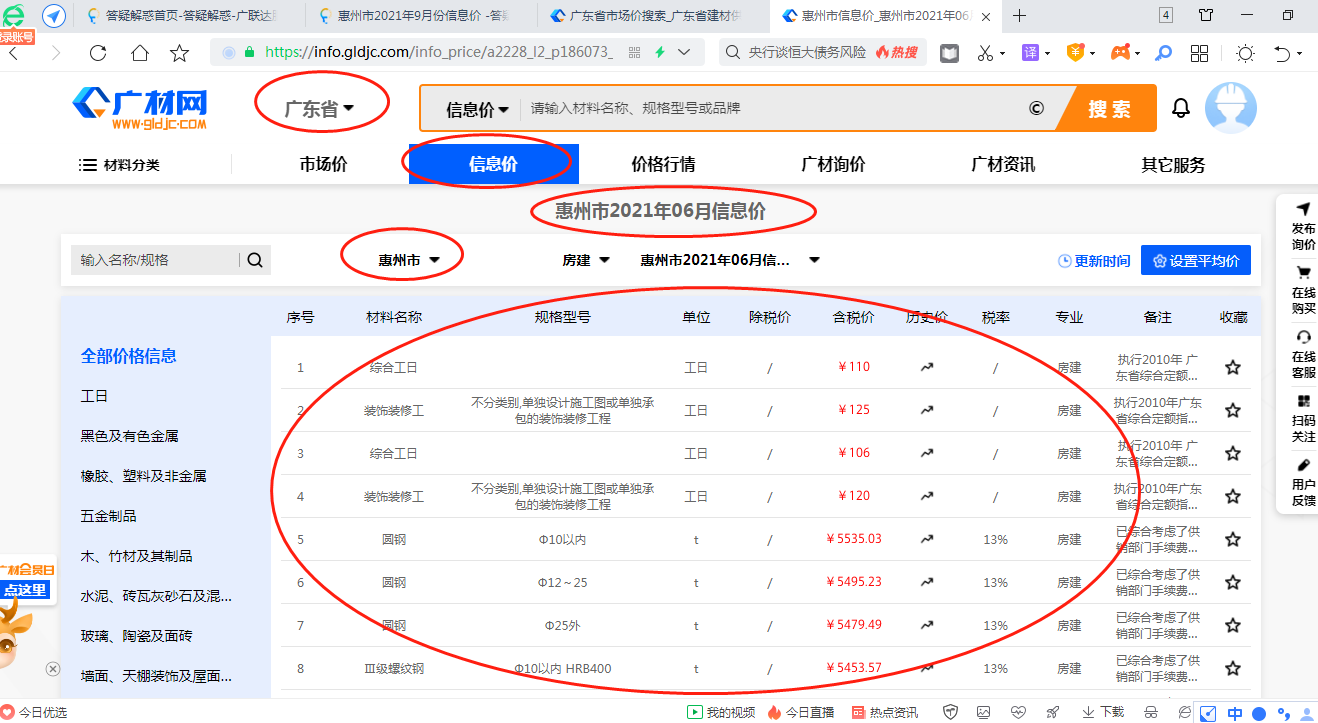Image resolution: width=1318 pixels, height=723 pixels.
Task: Show price history for ￥5479.49 row
Action: (x=927, y=625)
